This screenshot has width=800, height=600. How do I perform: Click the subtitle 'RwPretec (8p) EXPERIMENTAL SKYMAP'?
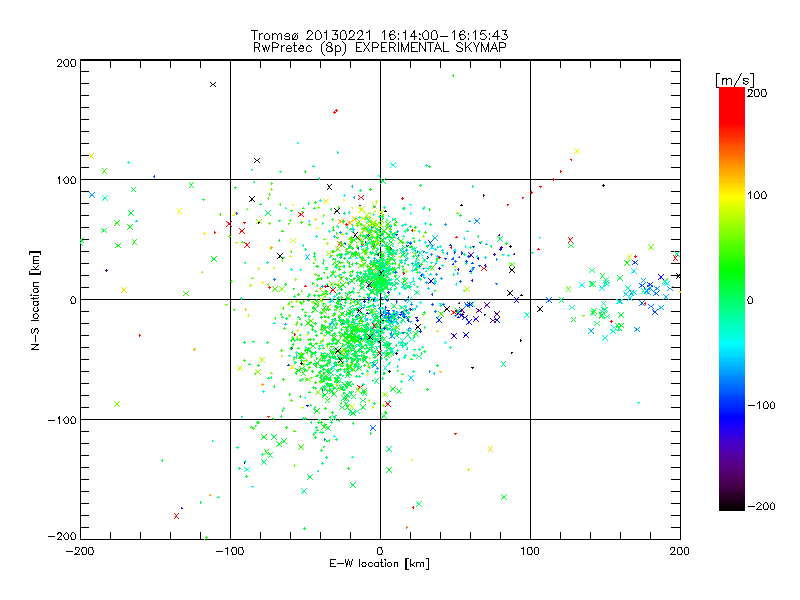pyautogui.click(x=380, y=48)
